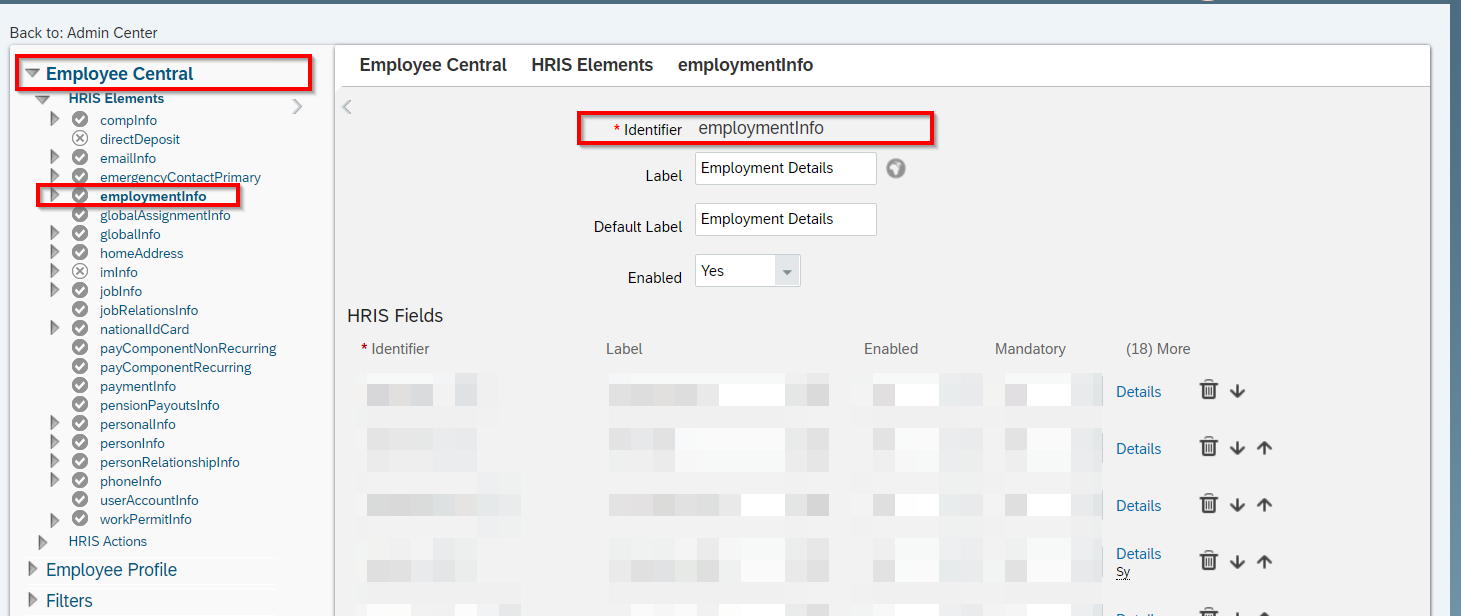Open the Enabled Yes dropdown
Image resolution: width=1461 pixels, height=616 pixels.
tap(748, 271)
